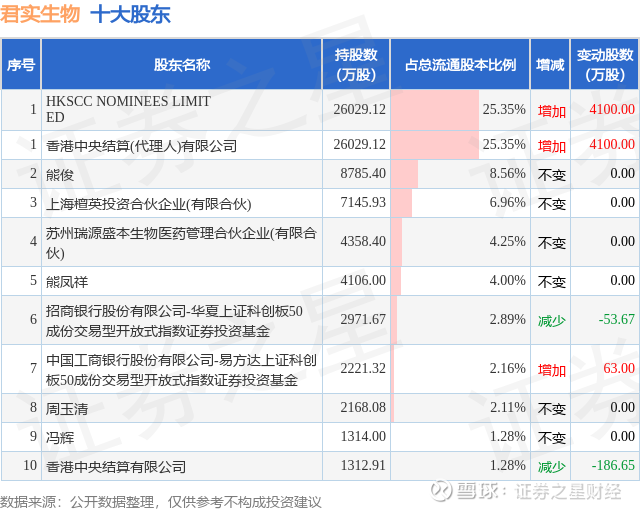Click rank number 10 cell

click(21, 466)
